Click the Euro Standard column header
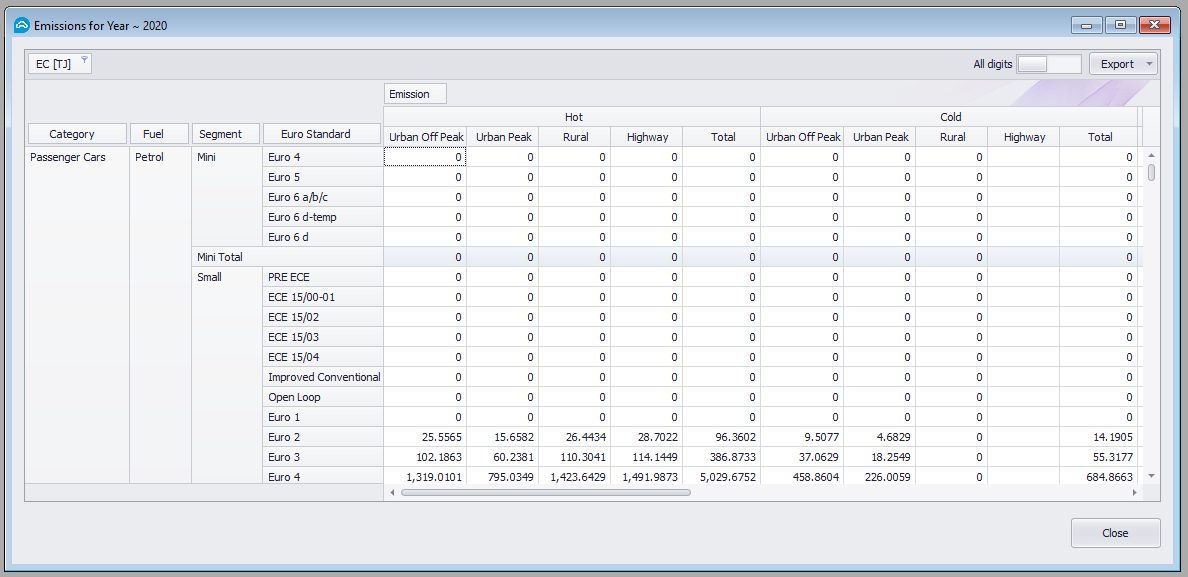 tap(322, 132)
